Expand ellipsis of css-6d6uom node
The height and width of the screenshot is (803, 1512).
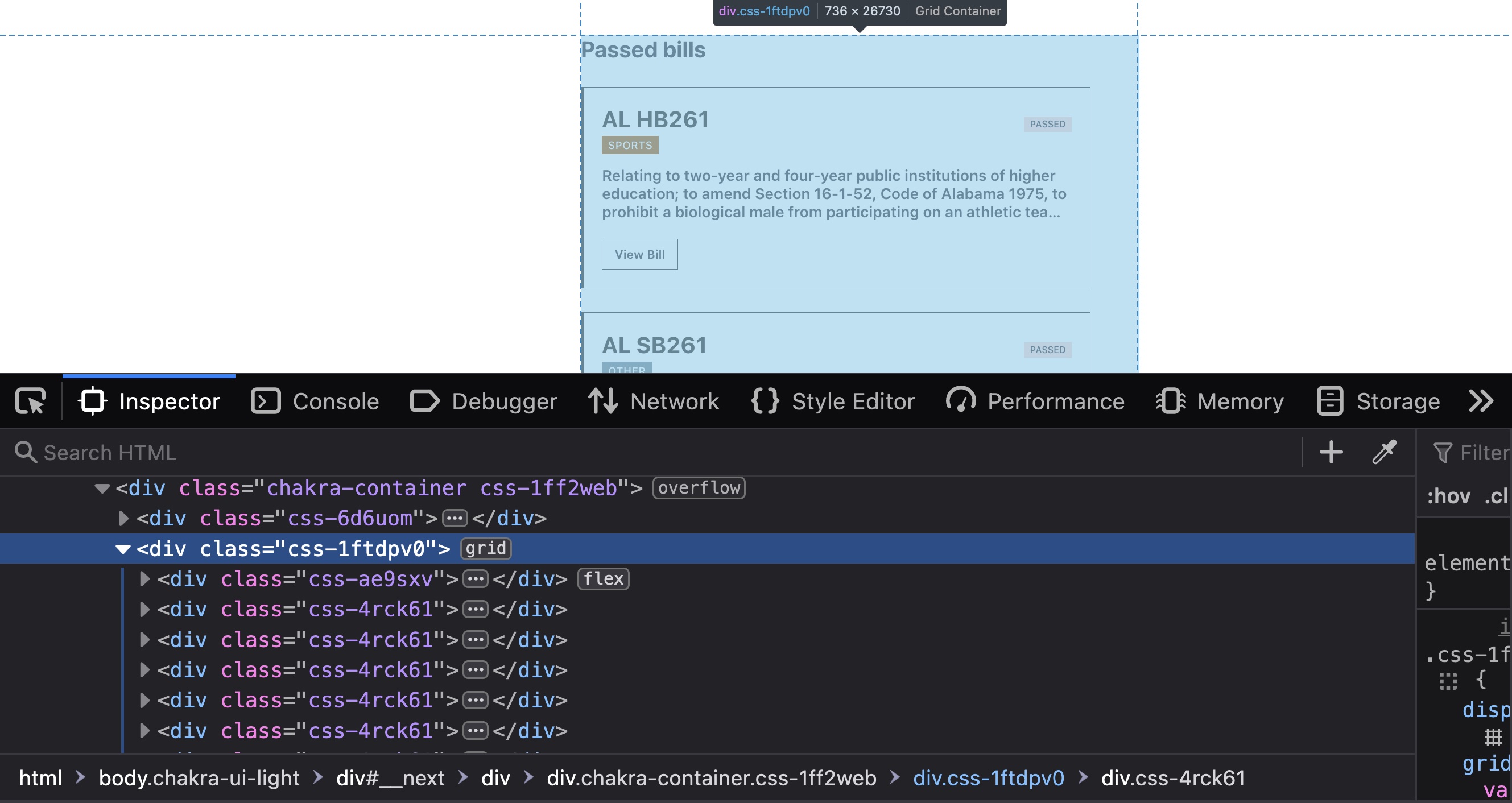pos(455,518)
